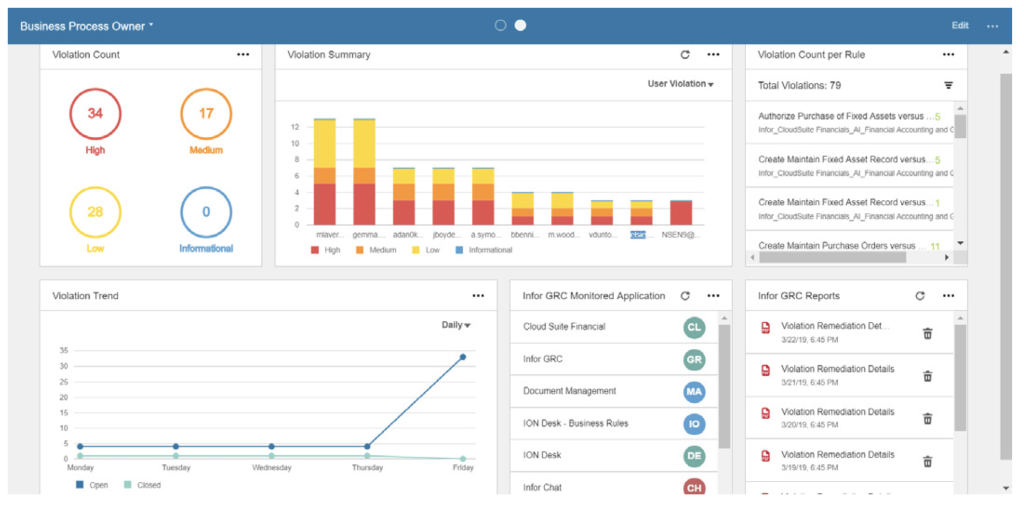1024x508 pixels.
Task: Open Violation Count per Rule options menu
Action: [948, 55]
